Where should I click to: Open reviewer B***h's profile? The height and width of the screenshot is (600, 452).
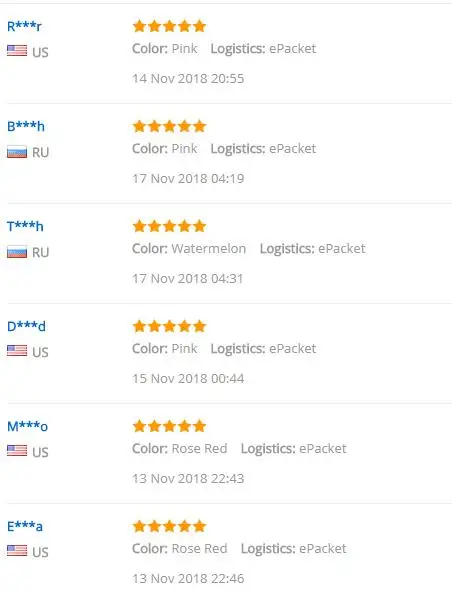pos(26,126)
